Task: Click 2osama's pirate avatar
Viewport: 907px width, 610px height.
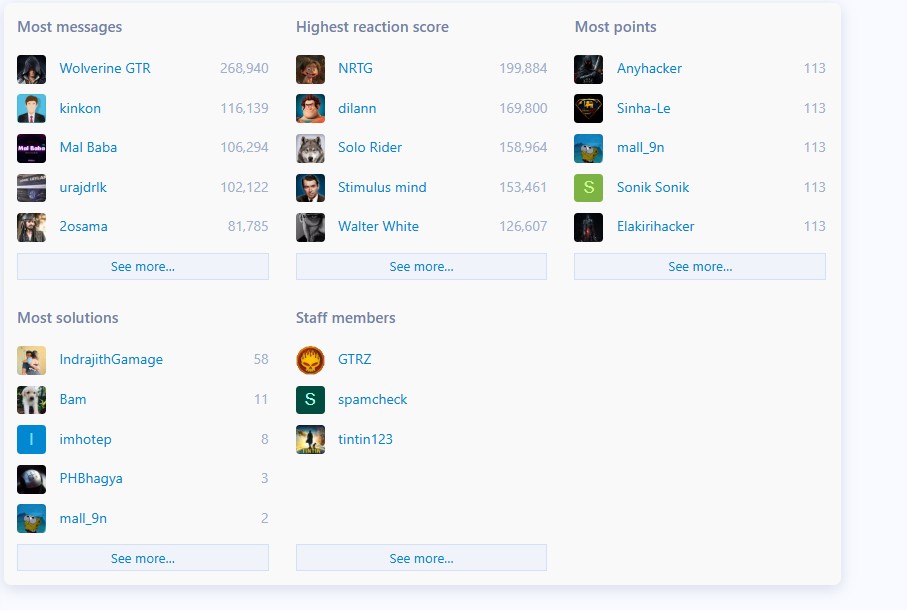Action: 31,227
